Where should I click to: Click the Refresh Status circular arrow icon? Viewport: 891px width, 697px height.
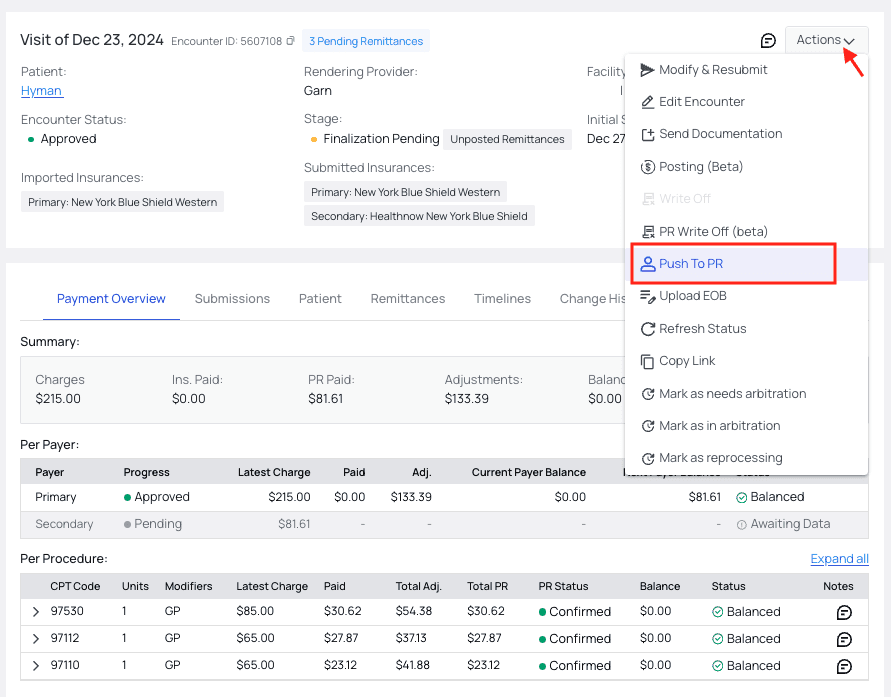click(x=647, y=329)
